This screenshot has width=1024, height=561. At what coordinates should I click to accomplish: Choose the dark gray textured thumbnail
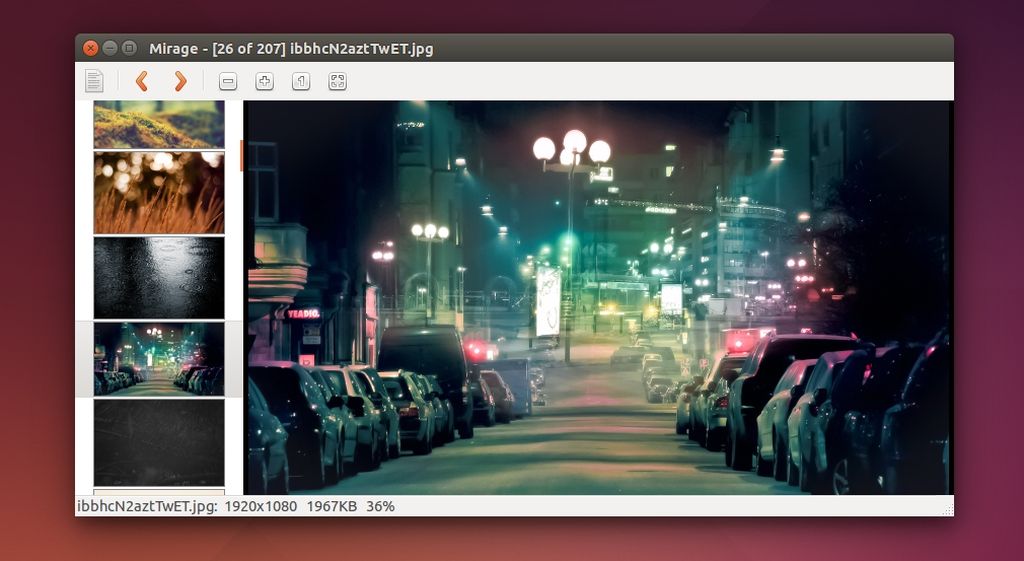pyautogui.click(x=159, y=442)
